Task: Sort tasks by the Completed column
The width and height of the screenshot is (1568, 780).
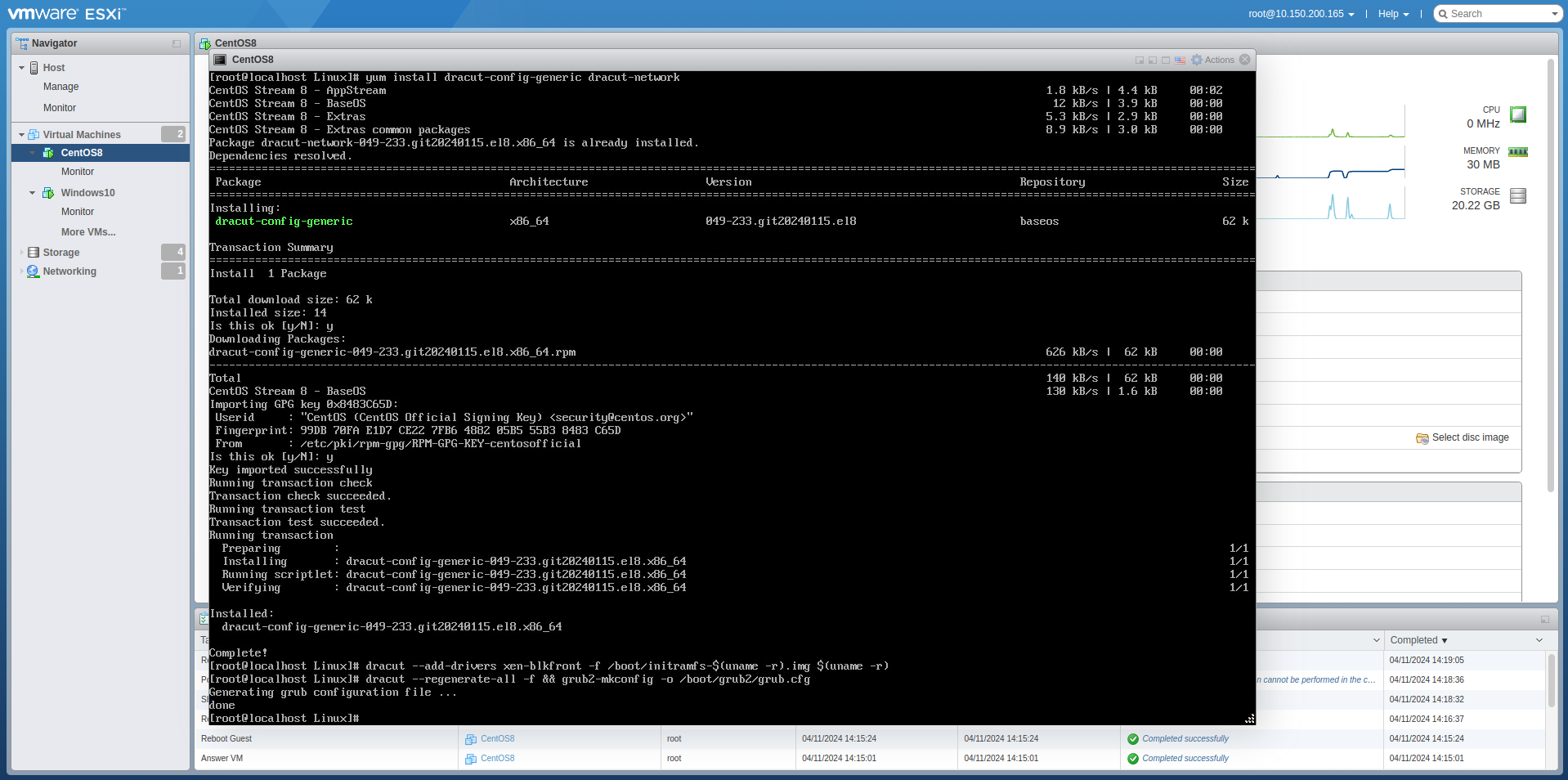Action: [x=1418, y=640]
